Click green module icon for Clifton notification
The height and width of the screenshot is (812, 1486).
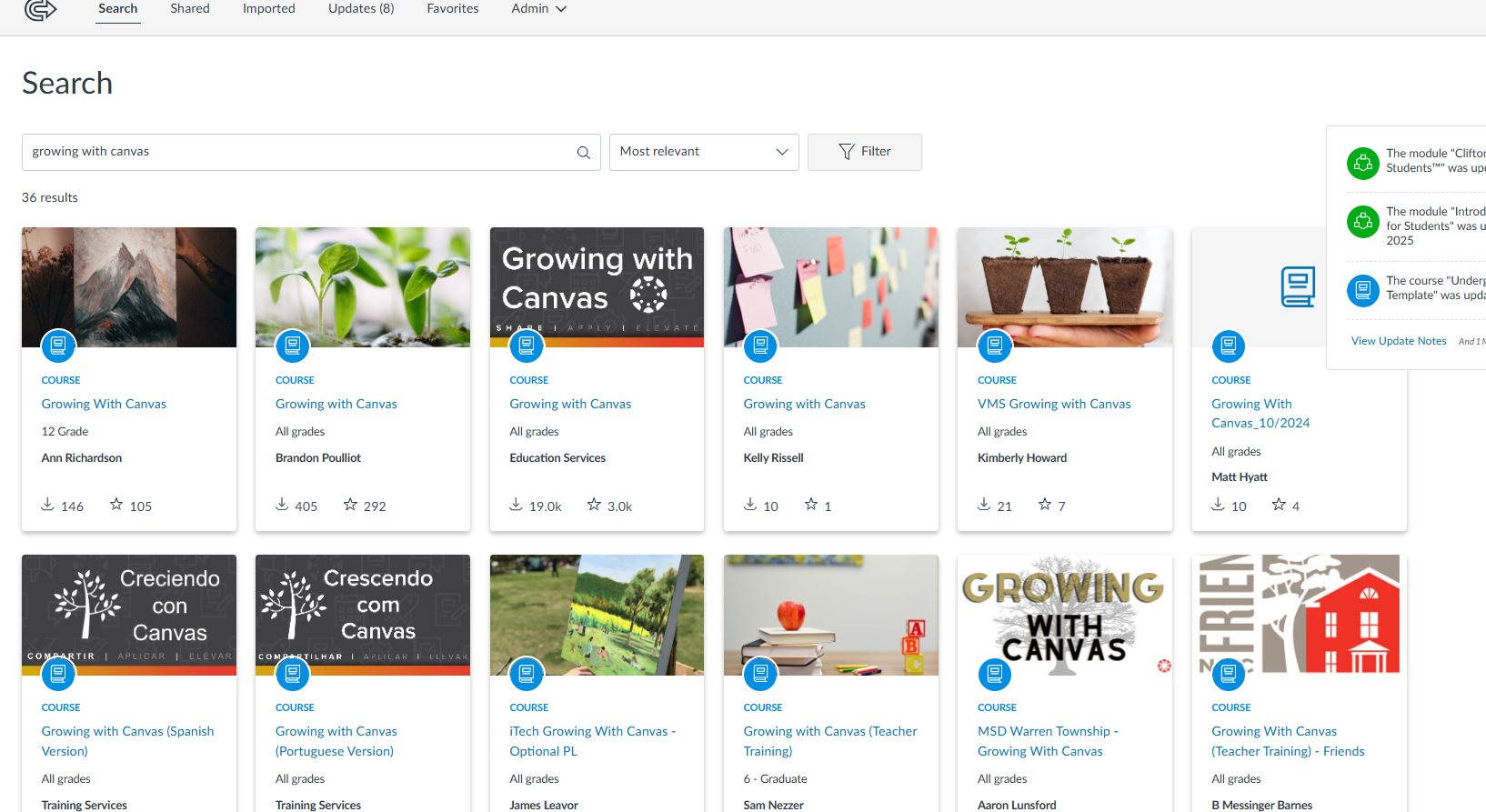pyautogui.click(x=1363, y=164)
